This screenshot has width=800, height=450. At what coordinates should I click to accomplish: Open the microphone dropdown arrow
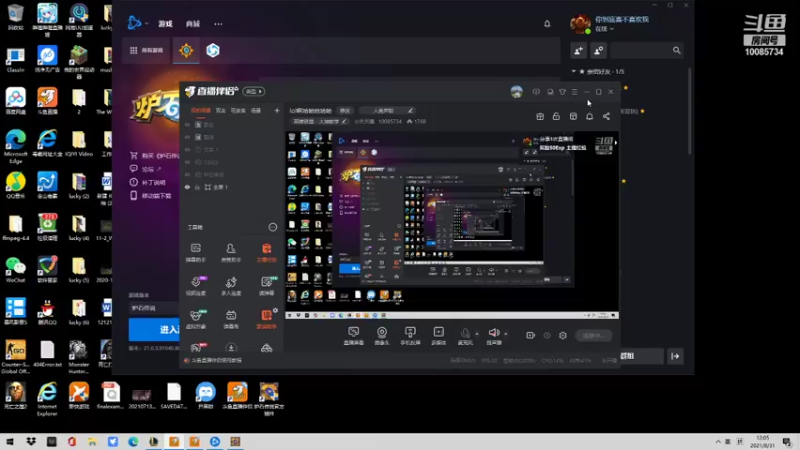477,334
